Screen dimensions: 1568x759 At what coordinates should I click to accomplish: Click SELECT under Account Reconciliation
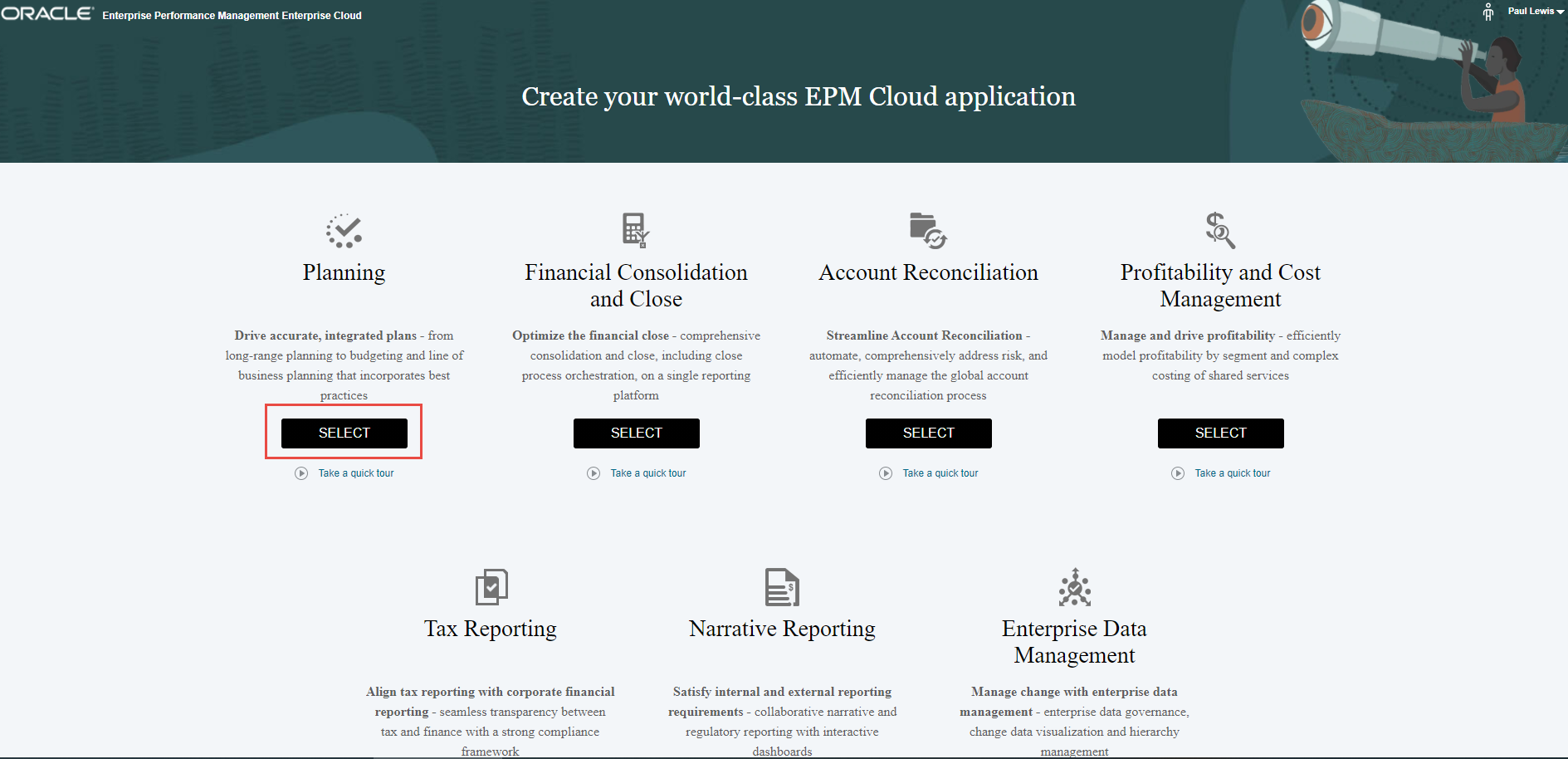click(x=928, y=433)
